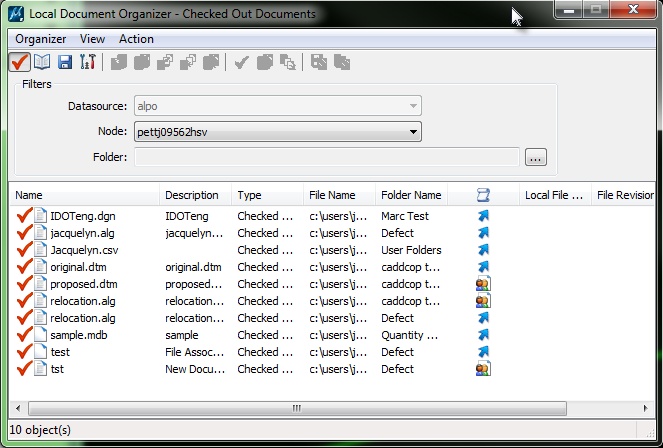Viewport: 663px width, 448px height.
Task: Click the application logo in the title bar
Action: [16, 14]
